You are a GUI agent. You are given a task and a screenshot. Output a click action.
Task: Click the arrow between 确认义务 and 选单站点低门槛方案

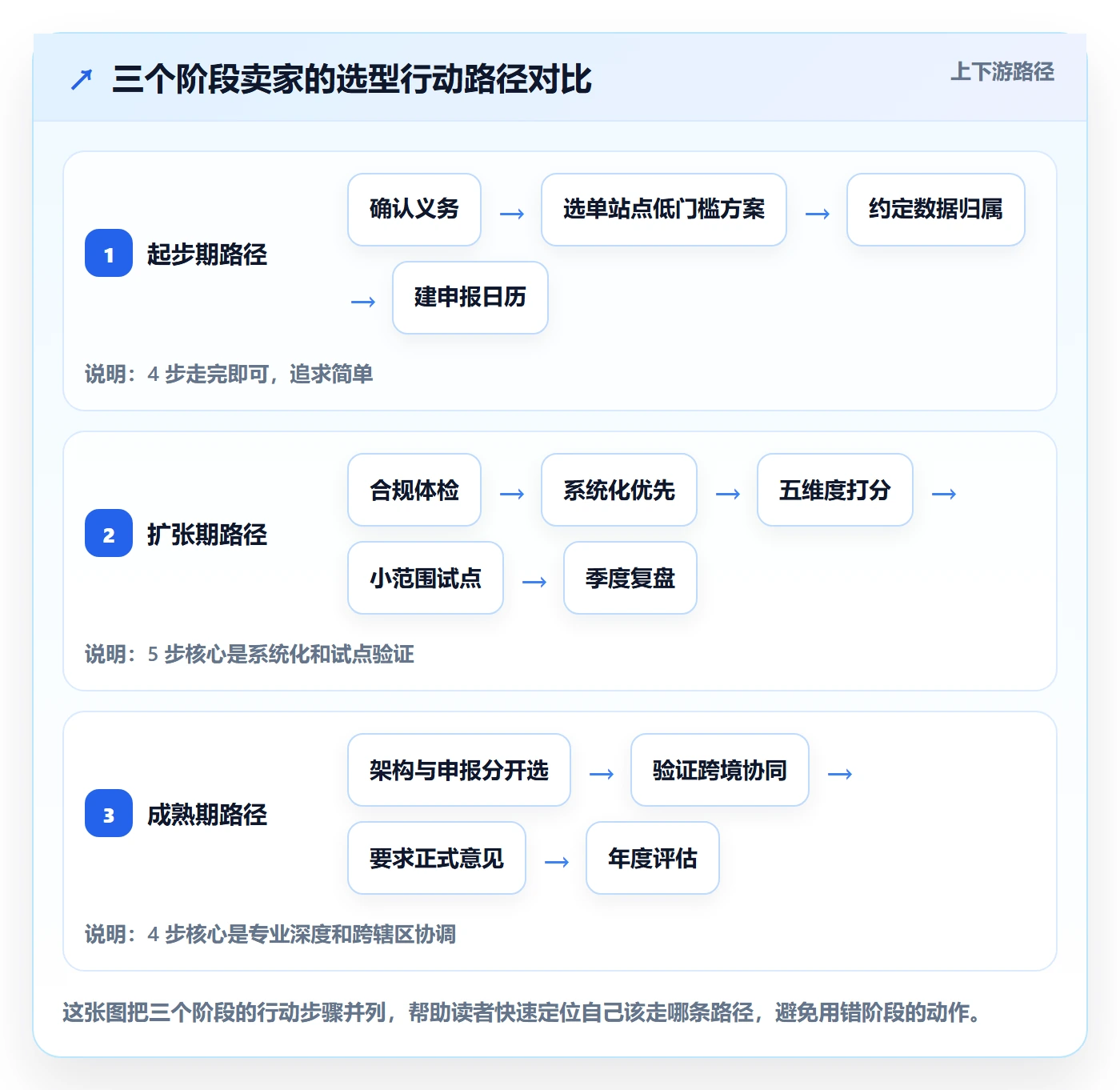click(512, 214)
